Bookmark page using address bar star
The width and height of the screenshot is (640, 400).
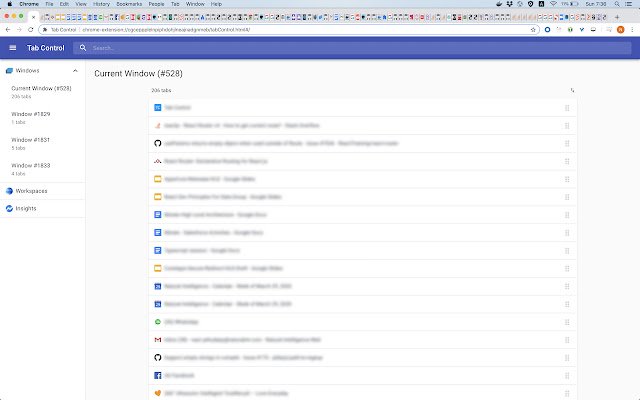tap(533, 30)
